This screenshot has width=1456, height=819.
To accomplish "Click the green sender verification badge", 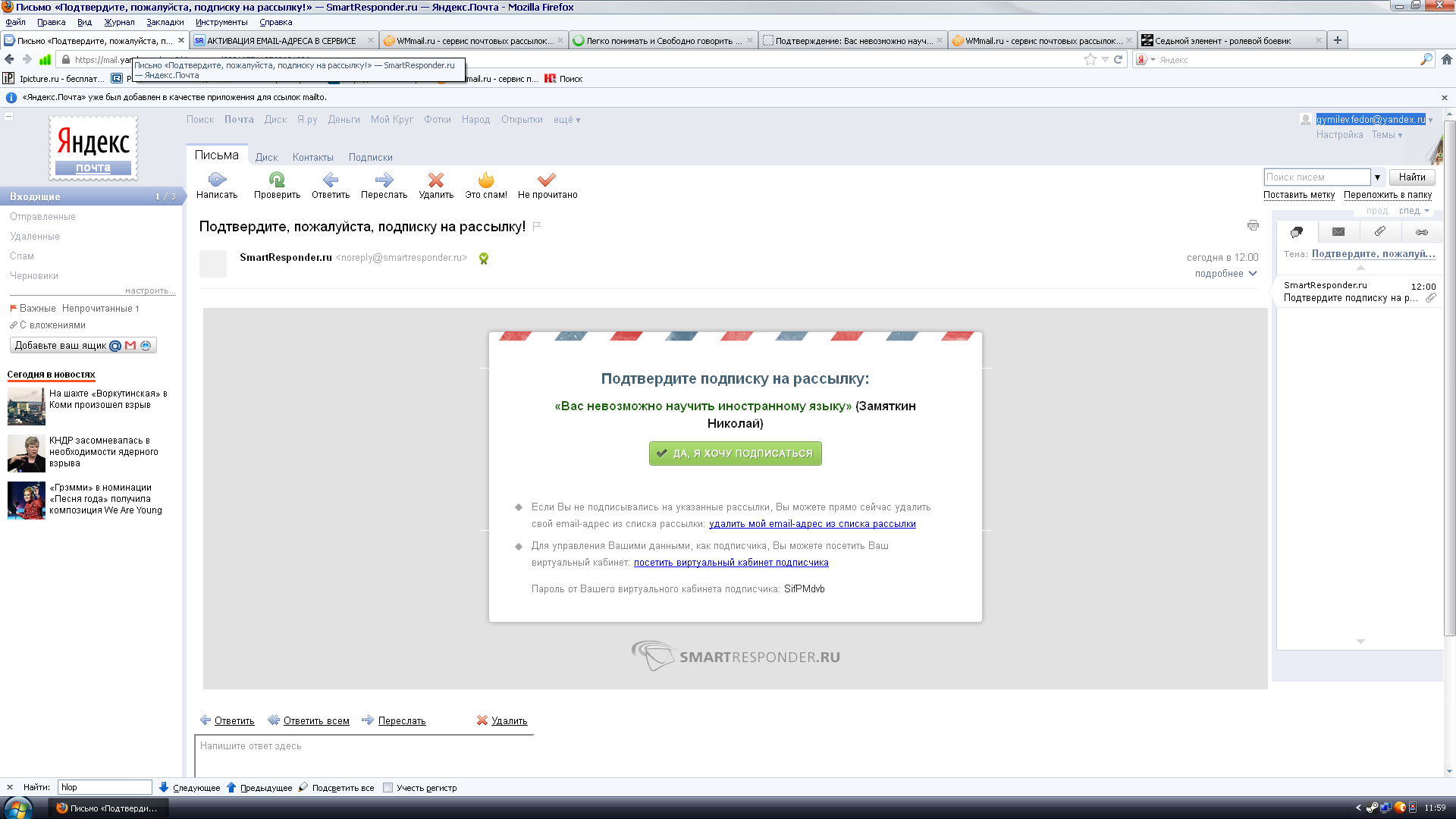I will [484, 259].
